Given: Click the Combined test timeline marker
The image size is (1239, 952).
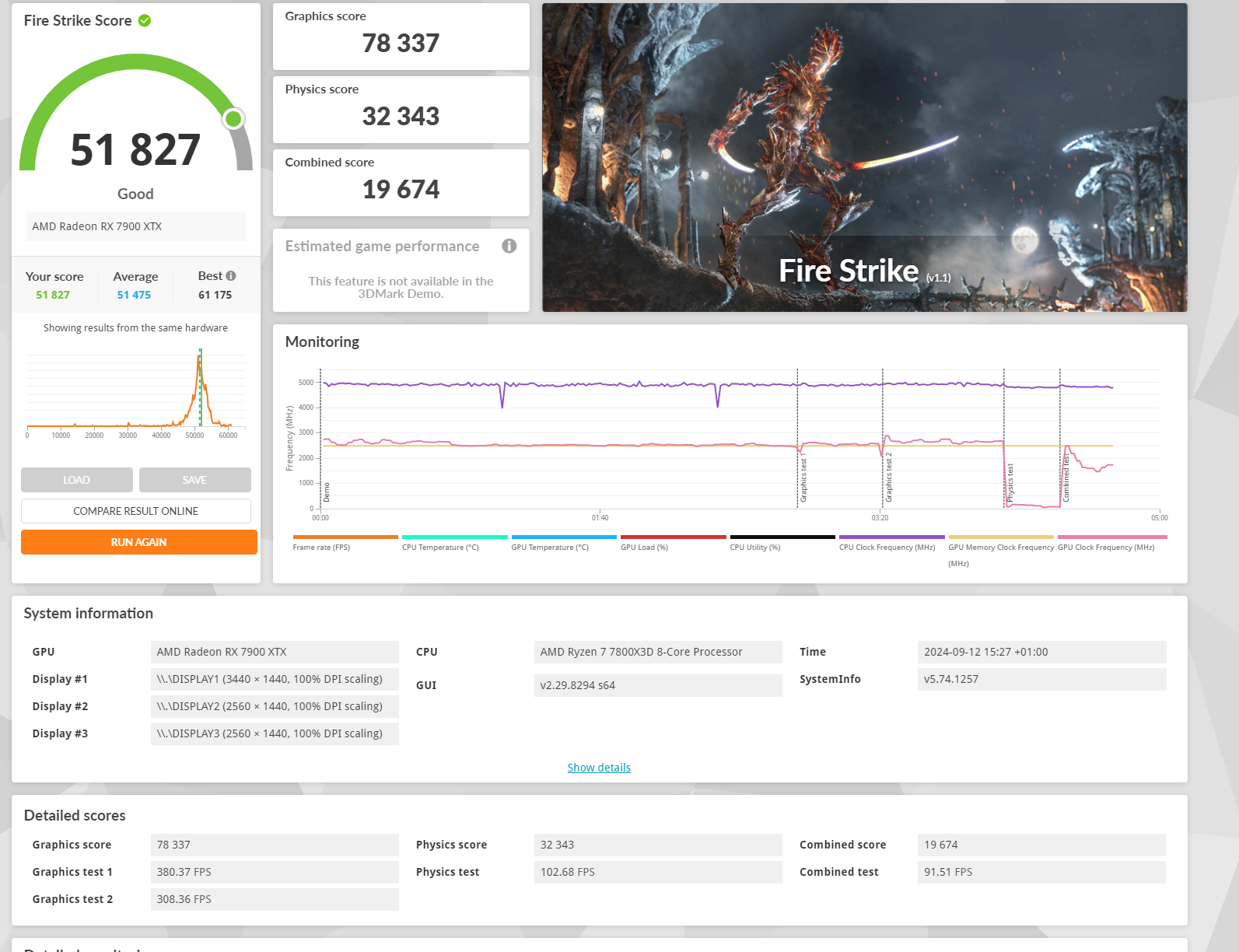Looking at the screenshot, I should tap(1066, 478).
